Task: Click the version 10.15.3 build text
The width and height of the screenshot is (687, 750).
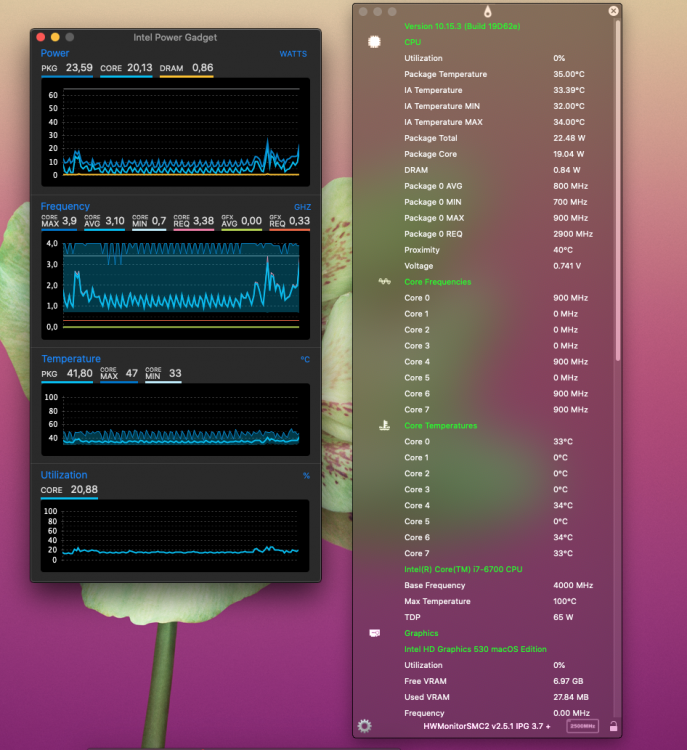Action: pyautogui.click(x=462, y=26)
